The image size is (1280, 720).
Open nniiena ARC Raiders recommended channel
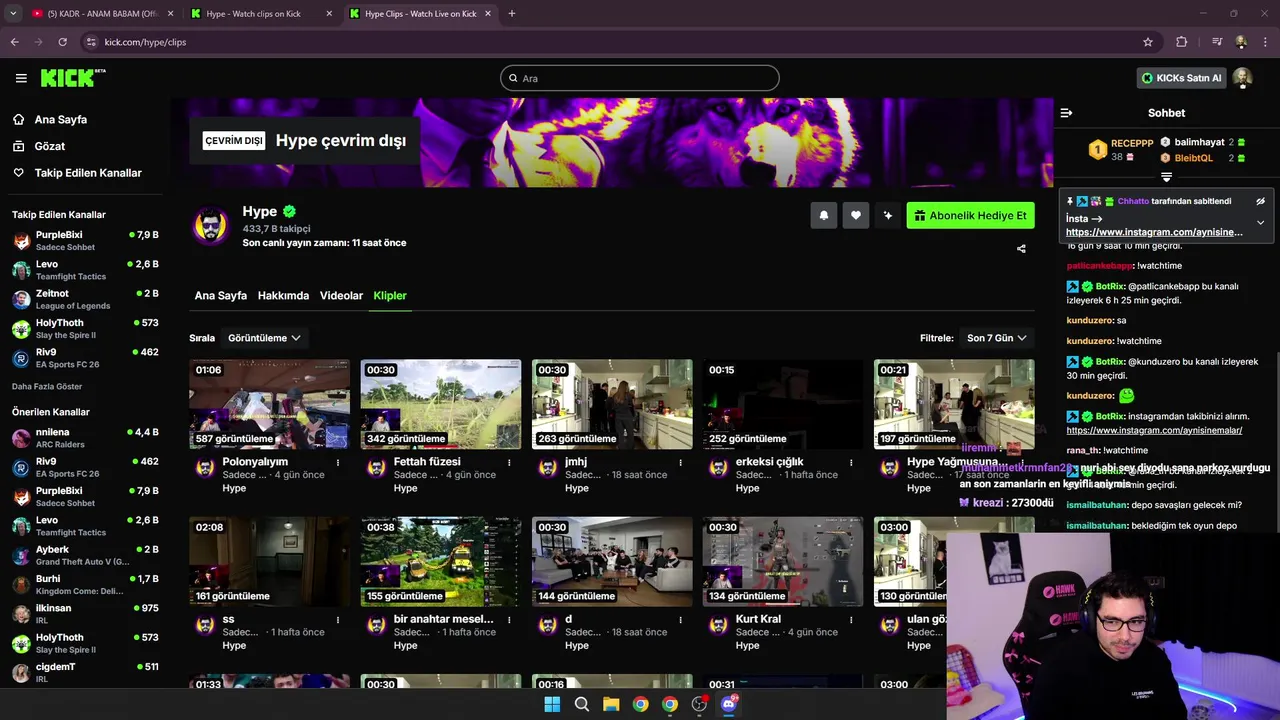click(x=85, y=438)
